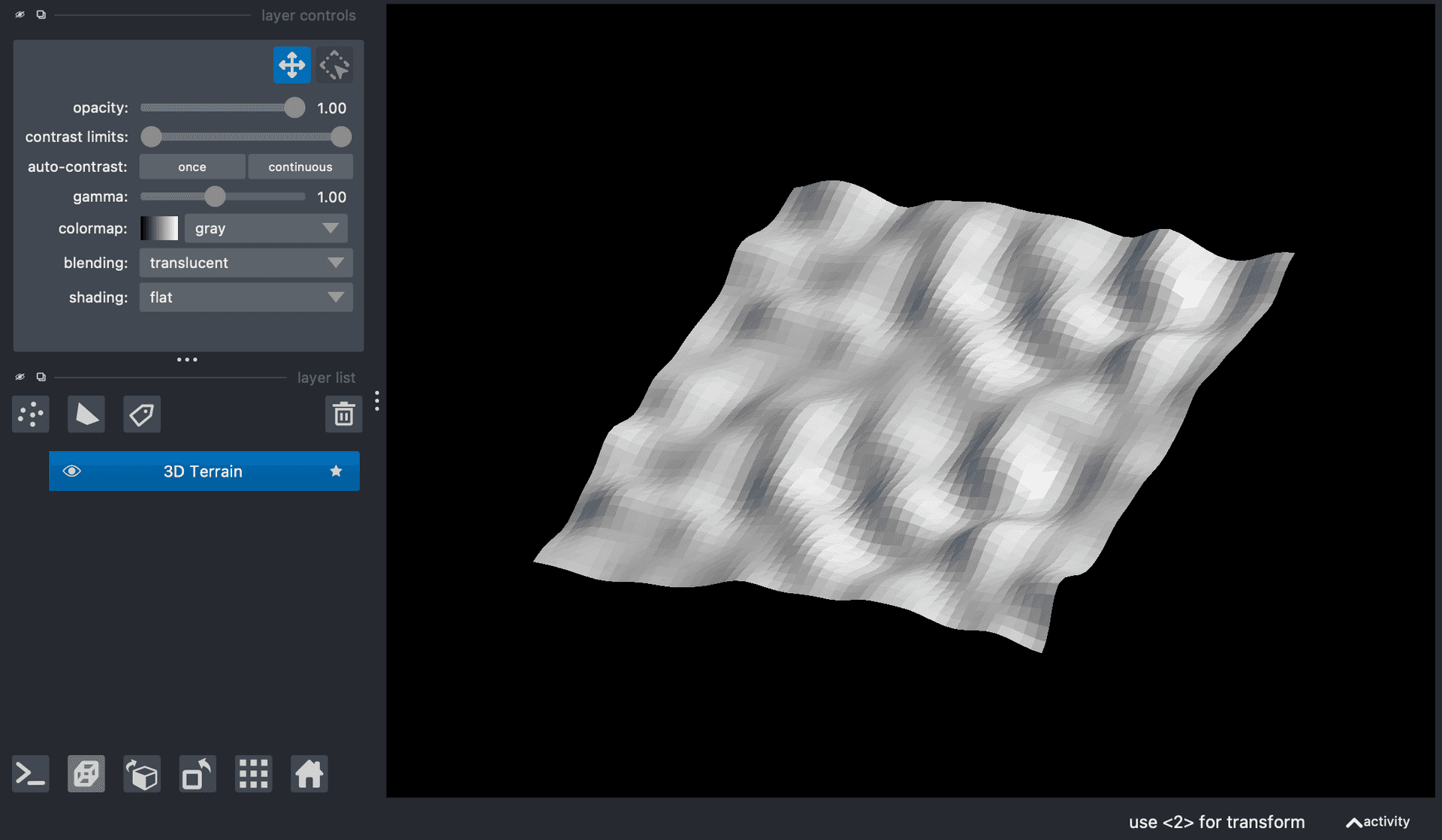
Task: Click the opacity slider handle
Action: pos(294,107)
